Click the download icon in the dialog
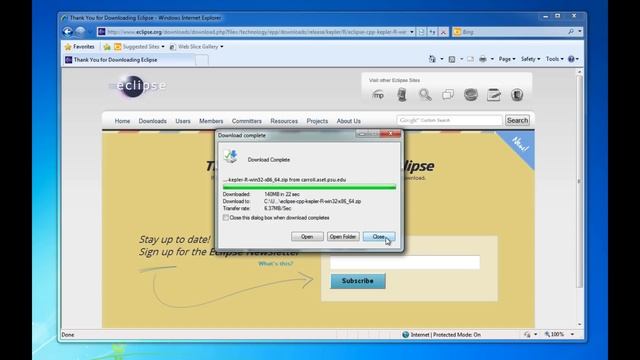The width and height of the screenshot is (640, 360). (x=231, y=156)
